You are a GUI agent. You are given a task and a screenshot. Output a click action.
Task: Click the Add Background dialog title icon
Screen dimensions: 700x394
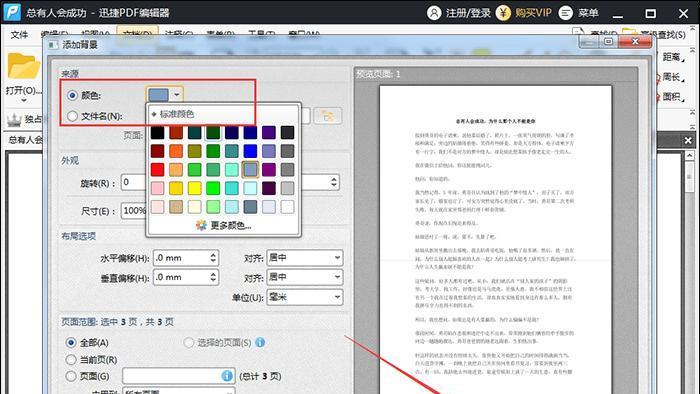pos(53,45)
